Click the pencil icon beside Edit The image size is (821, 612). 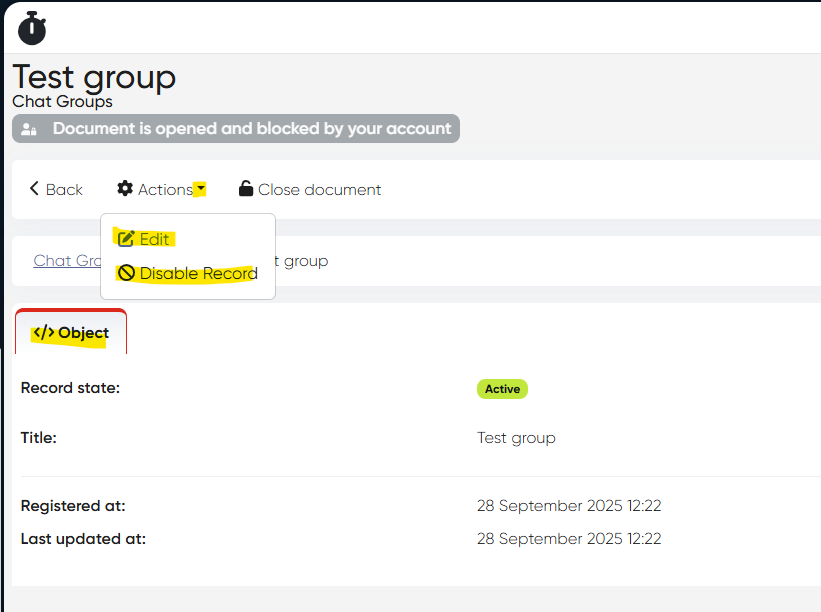(126, 239)
